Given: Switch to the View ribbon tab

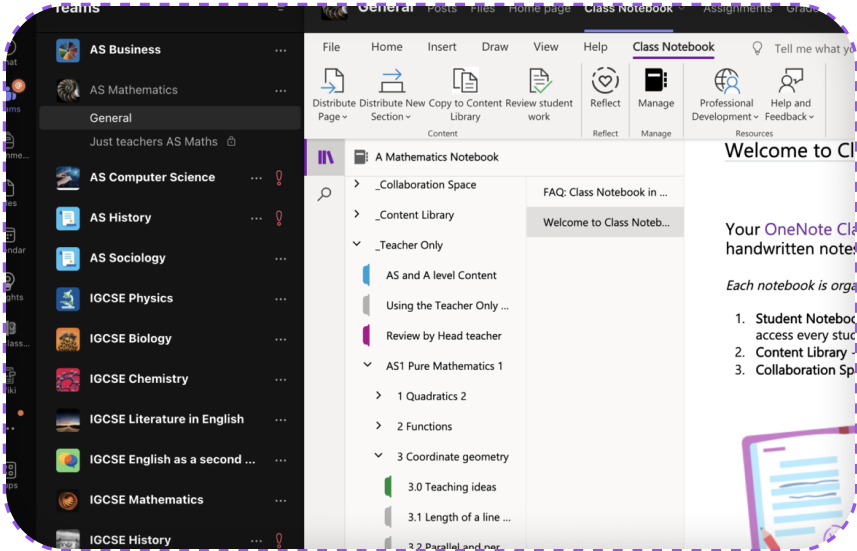Looking at the screenshot, I should pyautogui.click(x=546, y=47).
